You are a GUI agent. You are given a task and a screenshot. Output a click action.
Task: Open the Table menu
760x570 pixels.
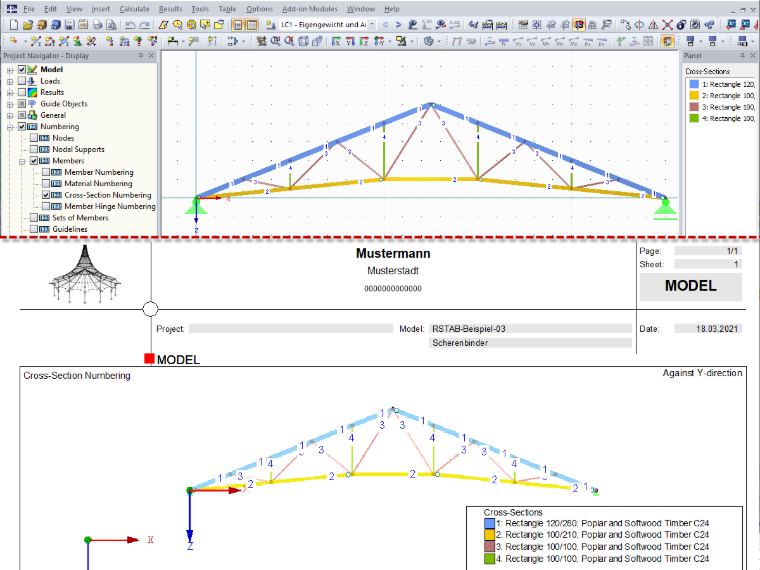(227, 9)
